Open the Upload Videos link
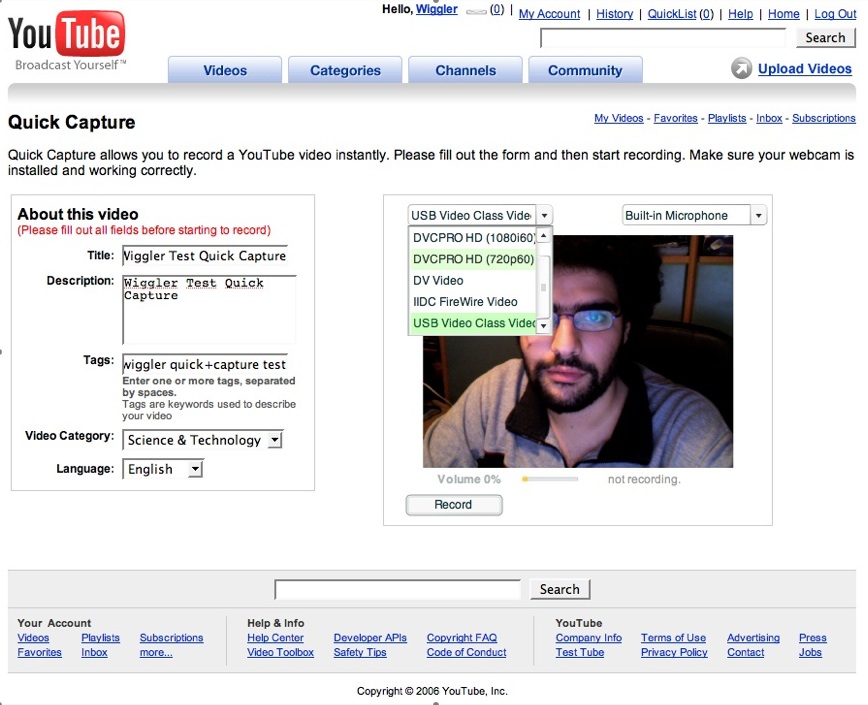 (805, 69)
